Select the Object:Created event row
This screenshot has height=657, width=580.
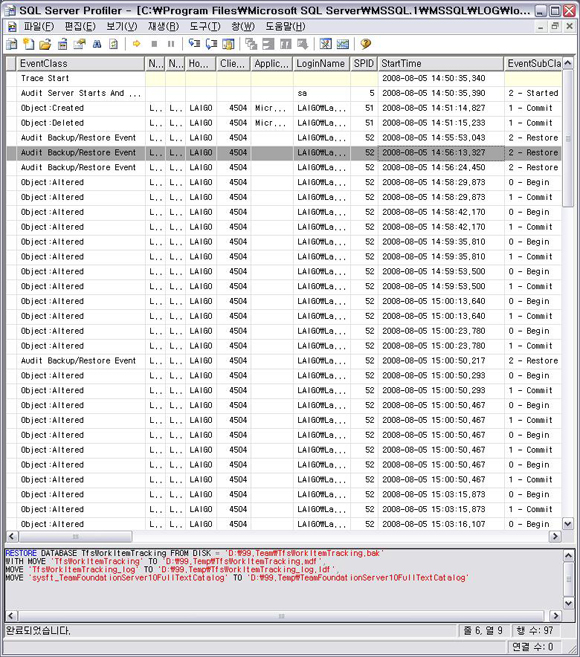click(x=284, y=108)
